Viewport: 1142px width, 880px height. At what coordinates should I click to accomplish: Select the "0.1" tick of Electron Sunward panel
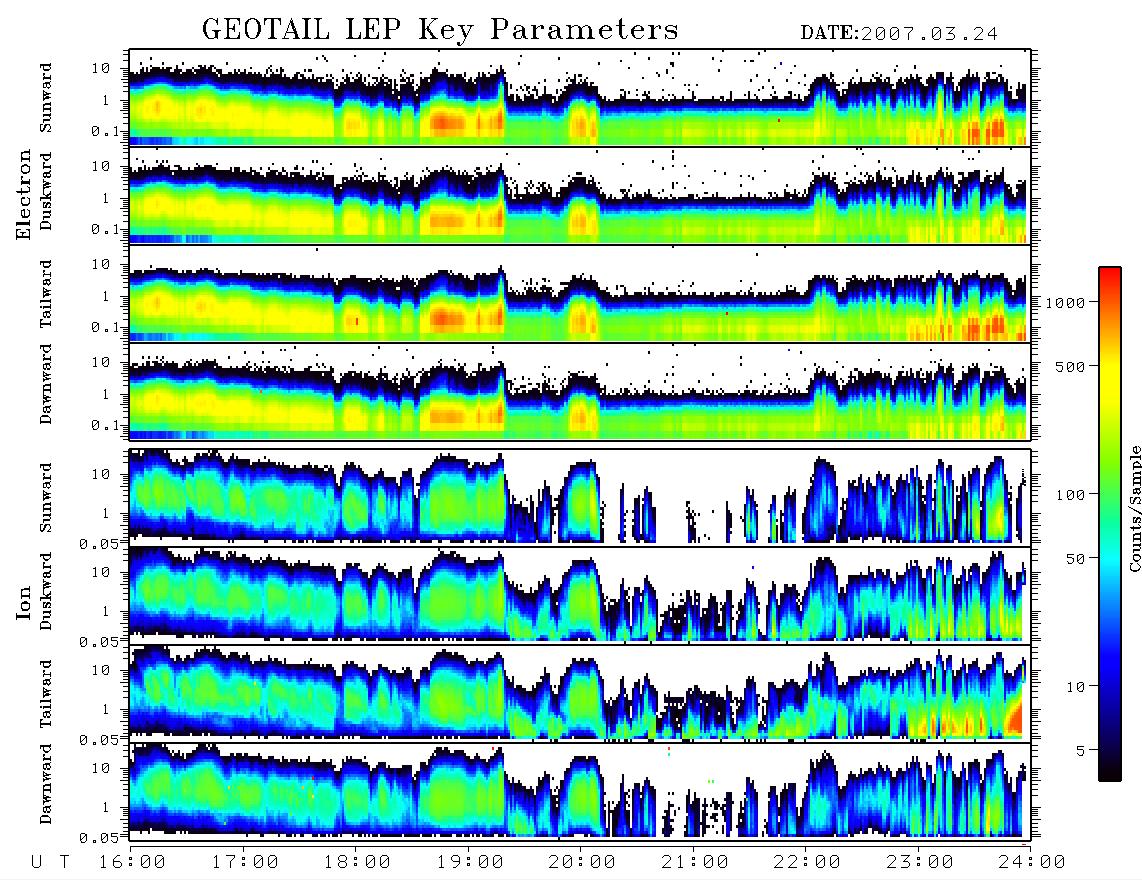click(x=104, y=131)
